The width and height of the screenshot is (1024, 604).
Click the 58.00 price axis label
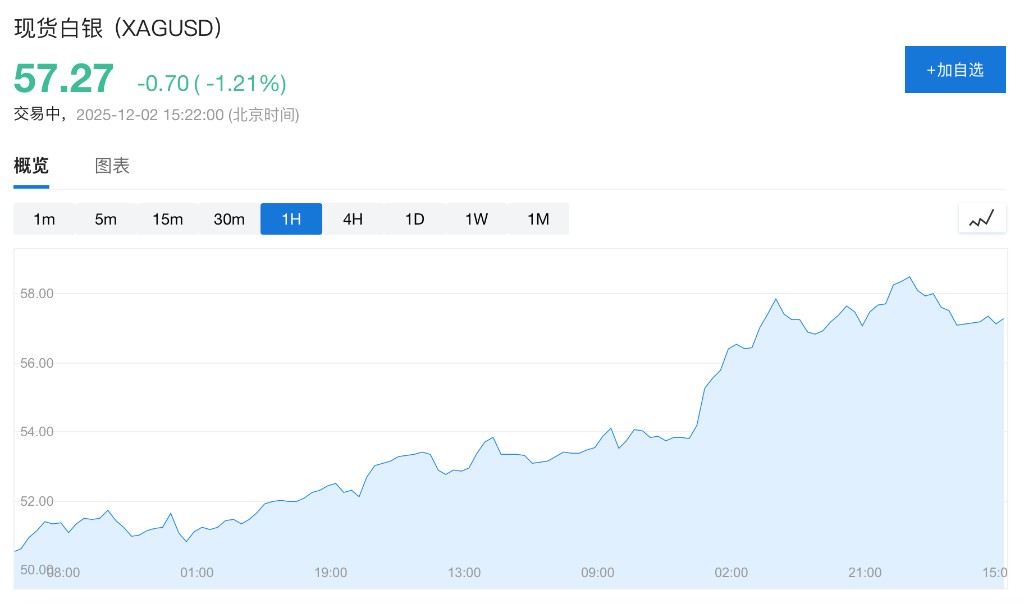tap(36, 294)
